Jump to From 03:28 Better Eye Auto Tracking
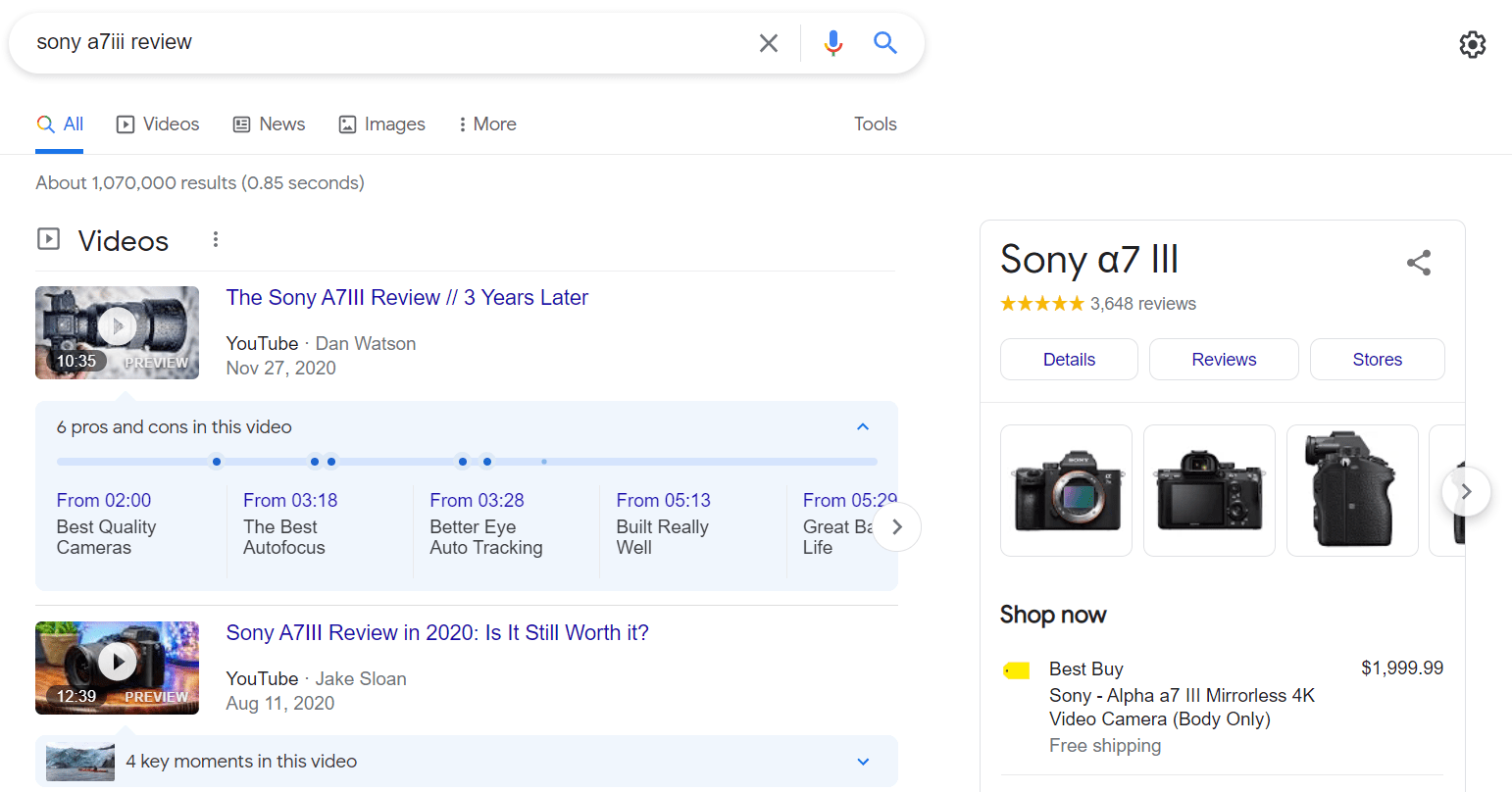Screen dimensions: 1512x792 (486, 523)
